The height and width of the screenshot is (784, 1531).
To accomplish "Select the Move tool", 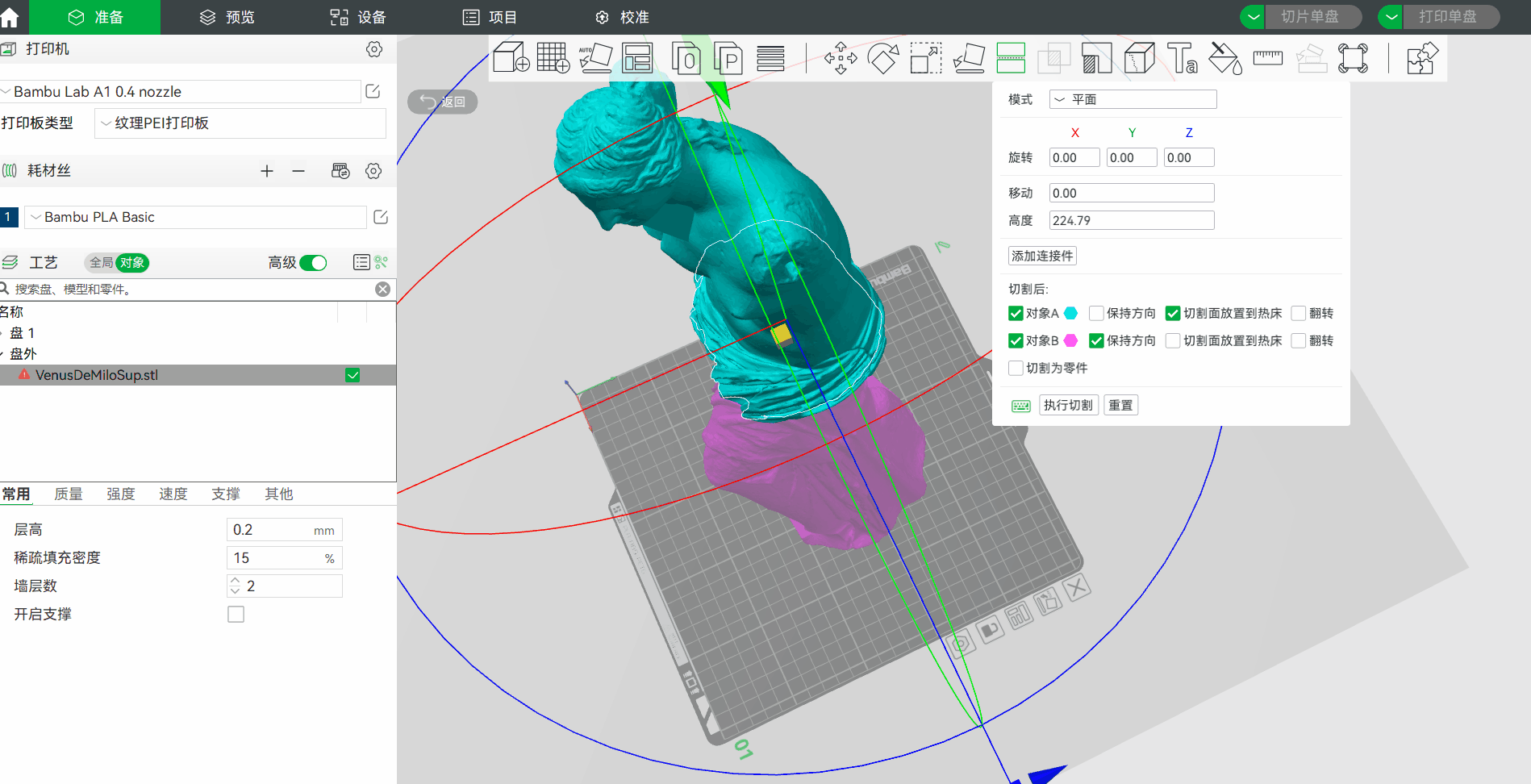I will tap(841, 58).
